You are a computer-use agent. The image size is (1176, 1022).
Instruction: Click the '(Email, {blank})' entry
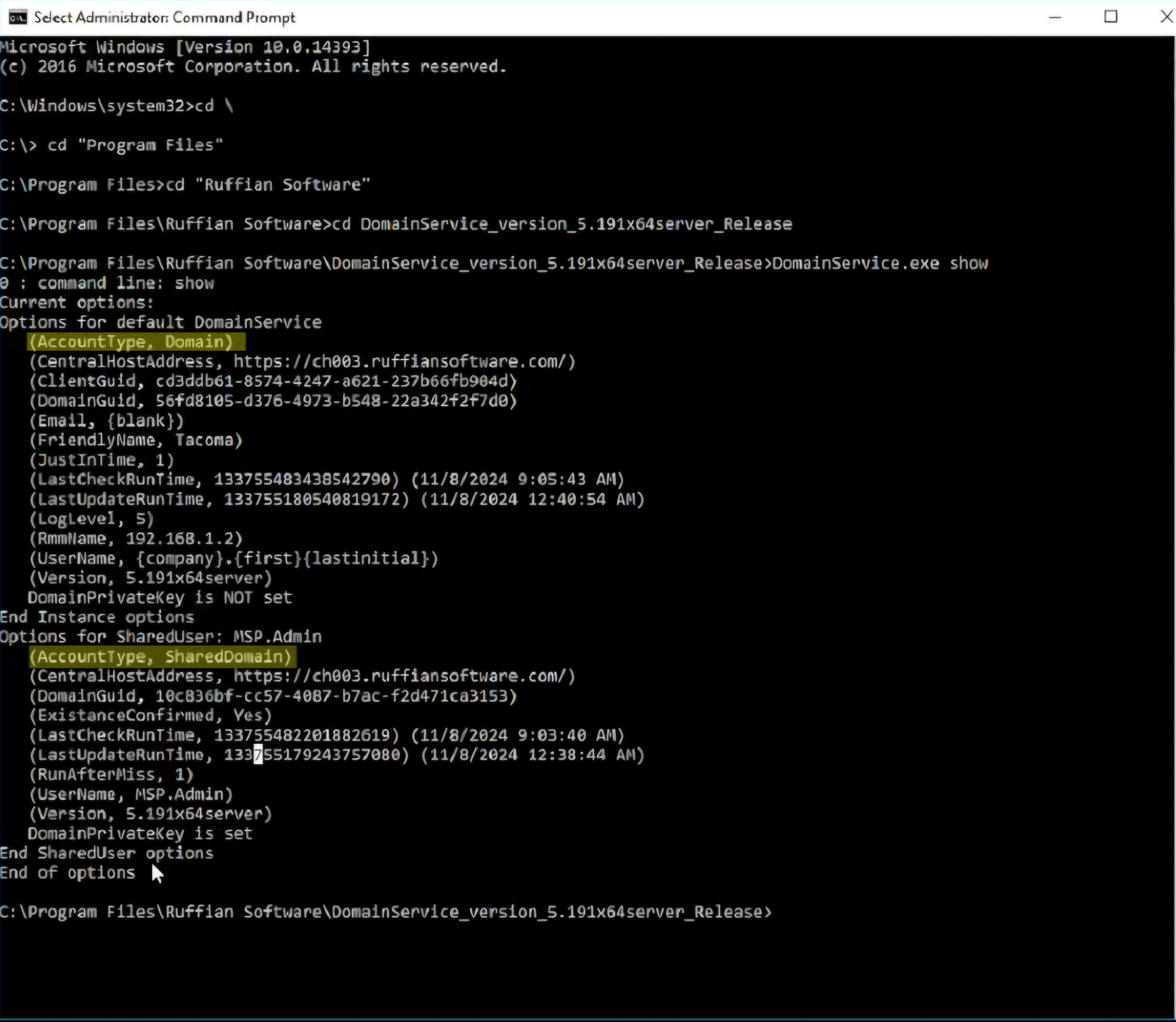click(106, 421)
